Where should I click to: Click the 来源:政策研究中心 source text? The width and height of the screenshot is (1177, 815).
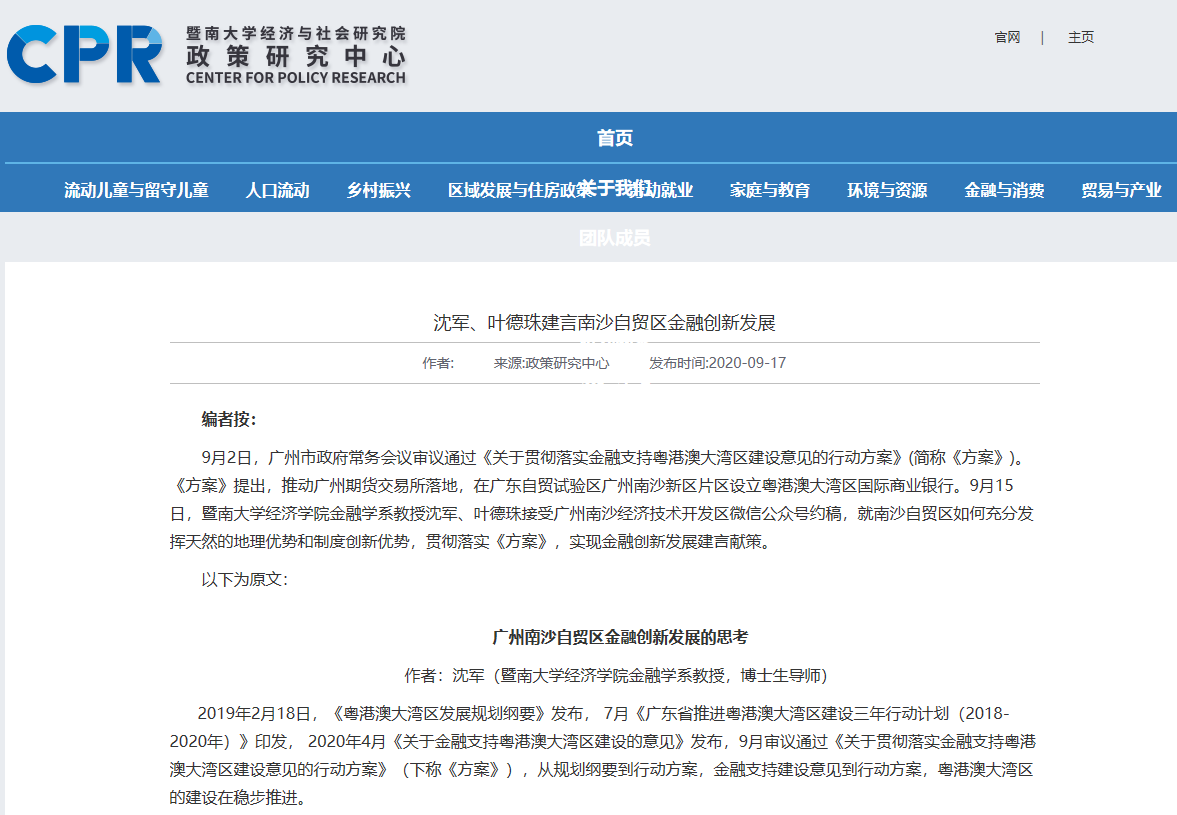point(551,363)
